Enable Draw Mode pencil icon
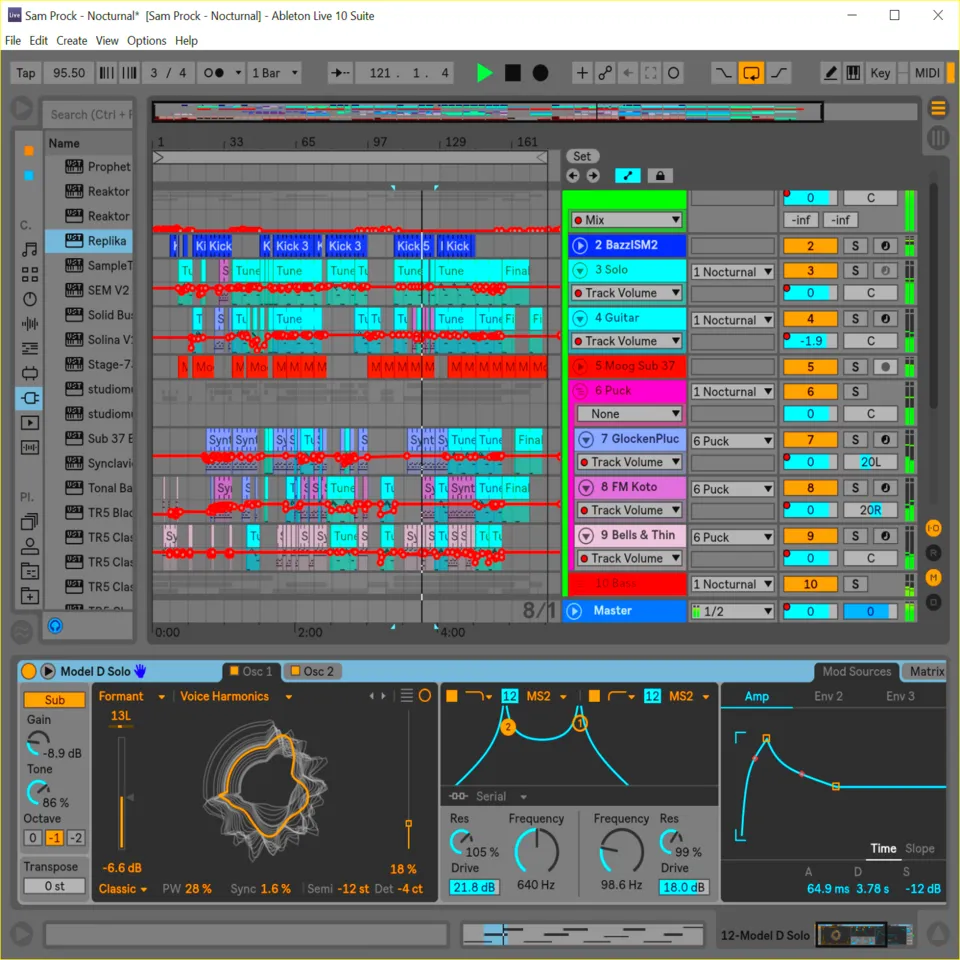Viewport: 960px width, 960px height. pyautogui.click(x=830, y=73)
